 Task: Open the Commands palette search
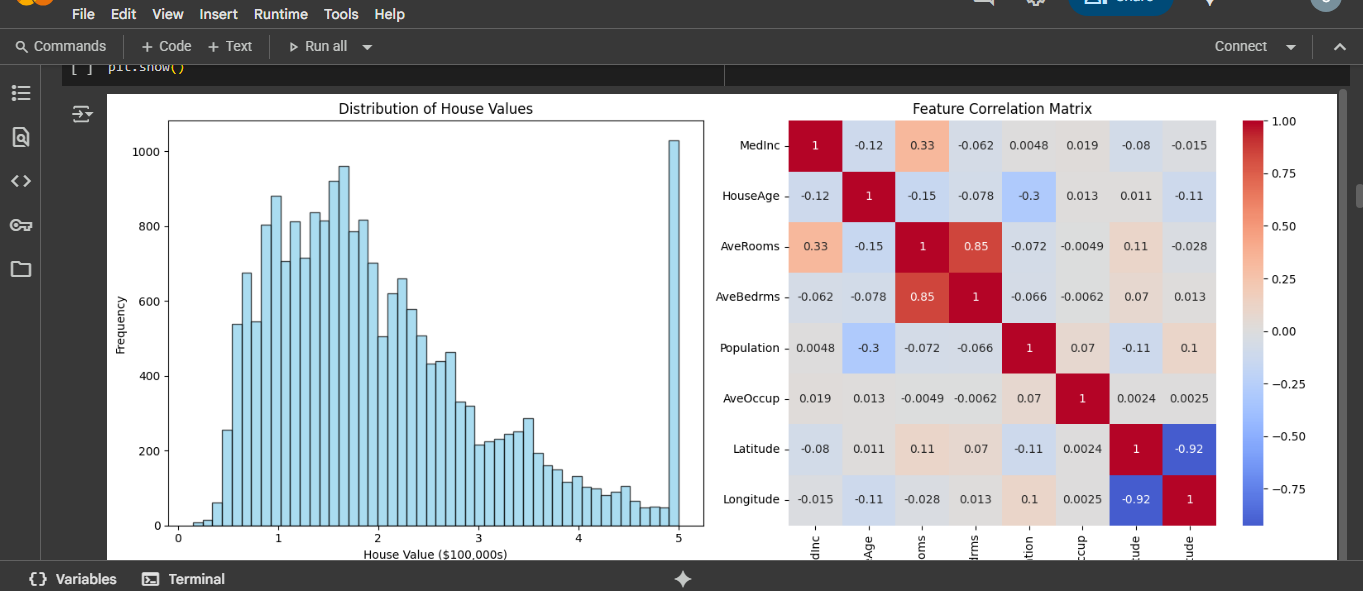61,46
